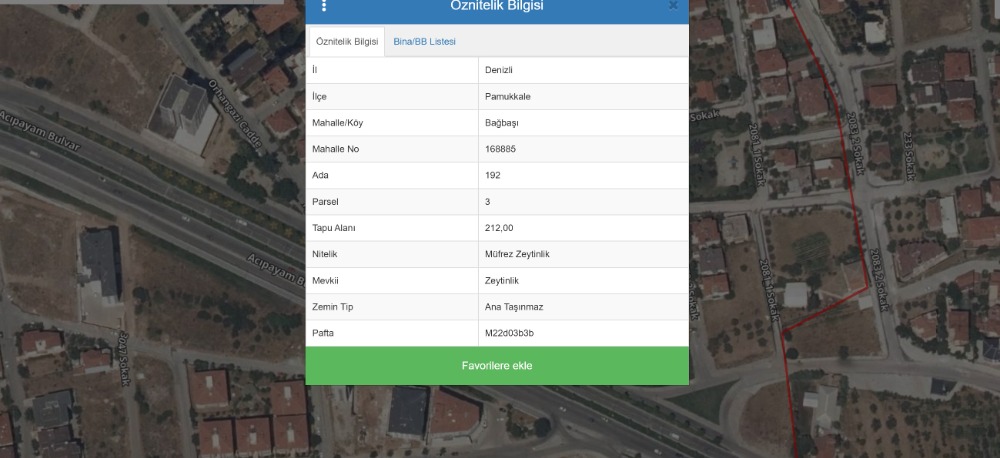Click the Favorilere ekle button
This screenshot has height=458, width=1000.
point(497,366)
